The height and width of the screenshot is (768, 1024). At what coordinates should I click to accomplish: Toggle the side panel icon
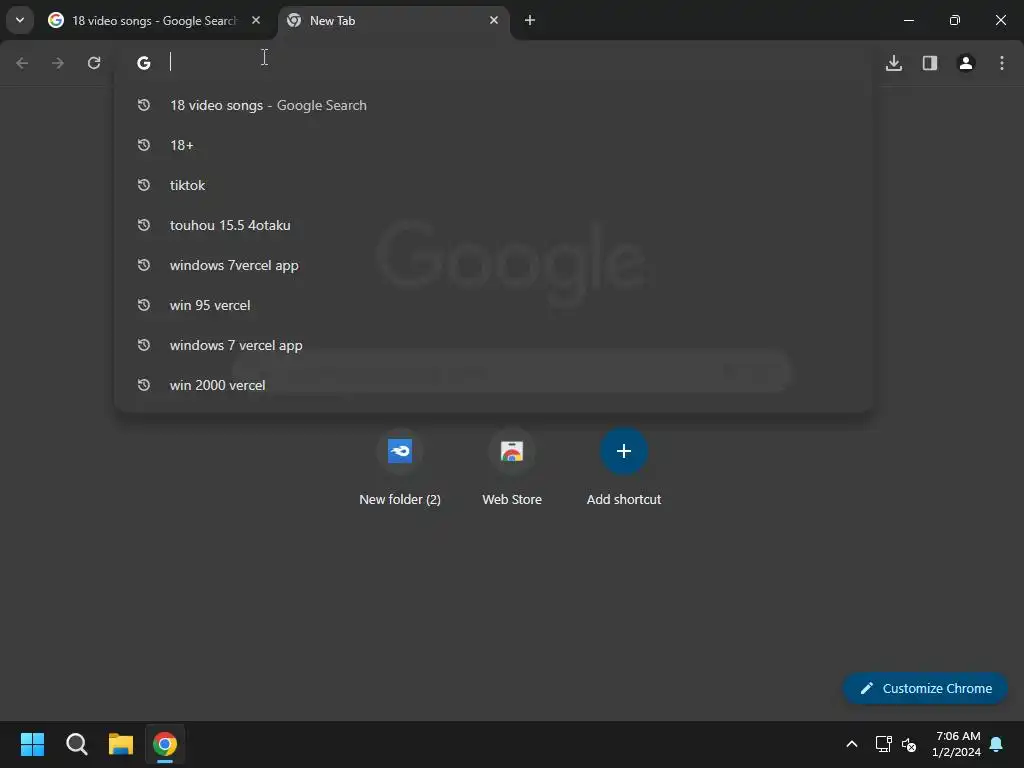[930, 63]
